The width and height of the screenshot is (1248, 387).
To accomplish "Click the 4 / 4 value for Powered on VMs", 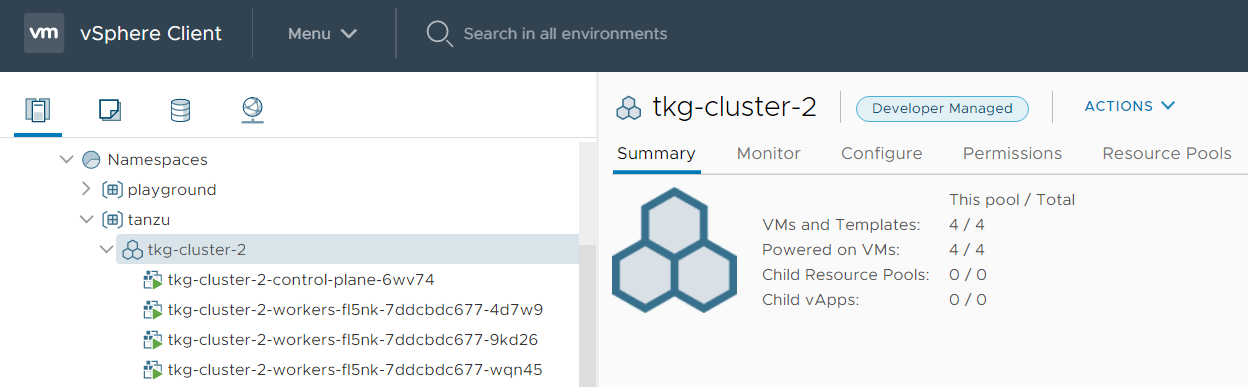I will click(967, 250).
